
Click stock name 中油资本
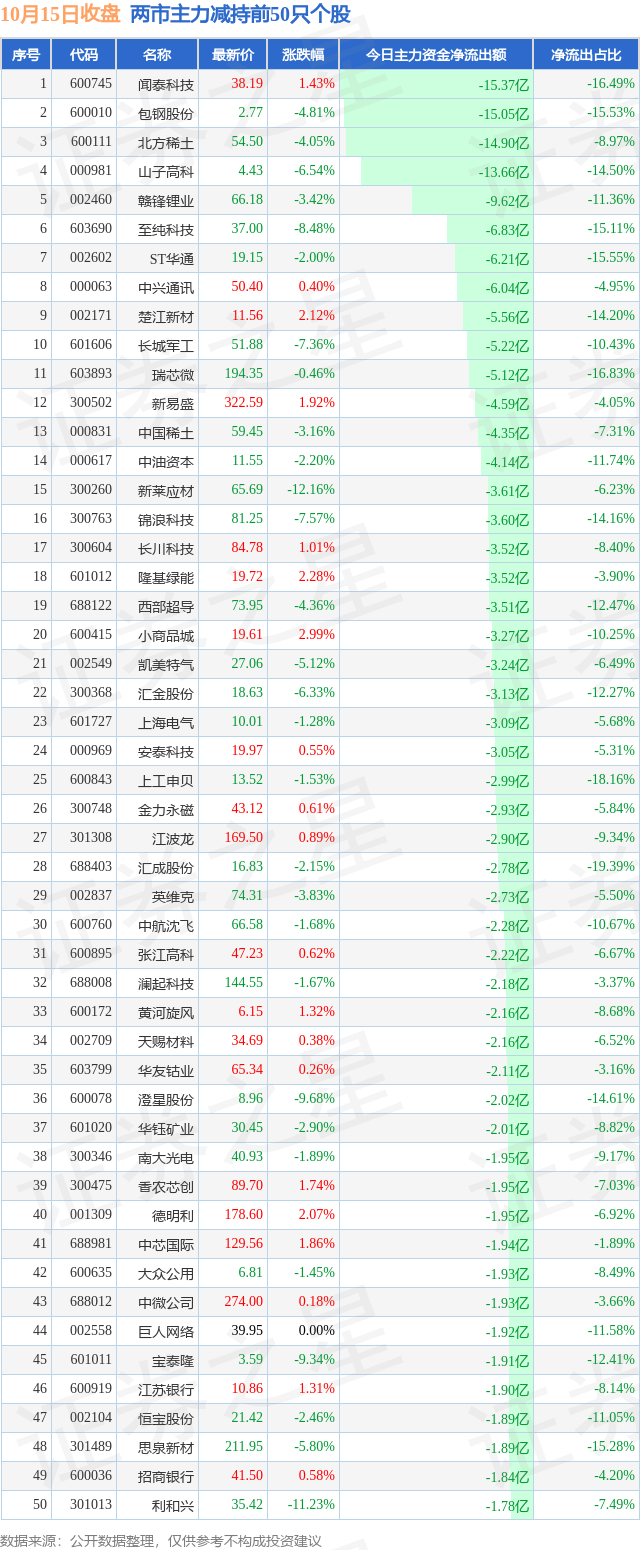coord(166,461)
